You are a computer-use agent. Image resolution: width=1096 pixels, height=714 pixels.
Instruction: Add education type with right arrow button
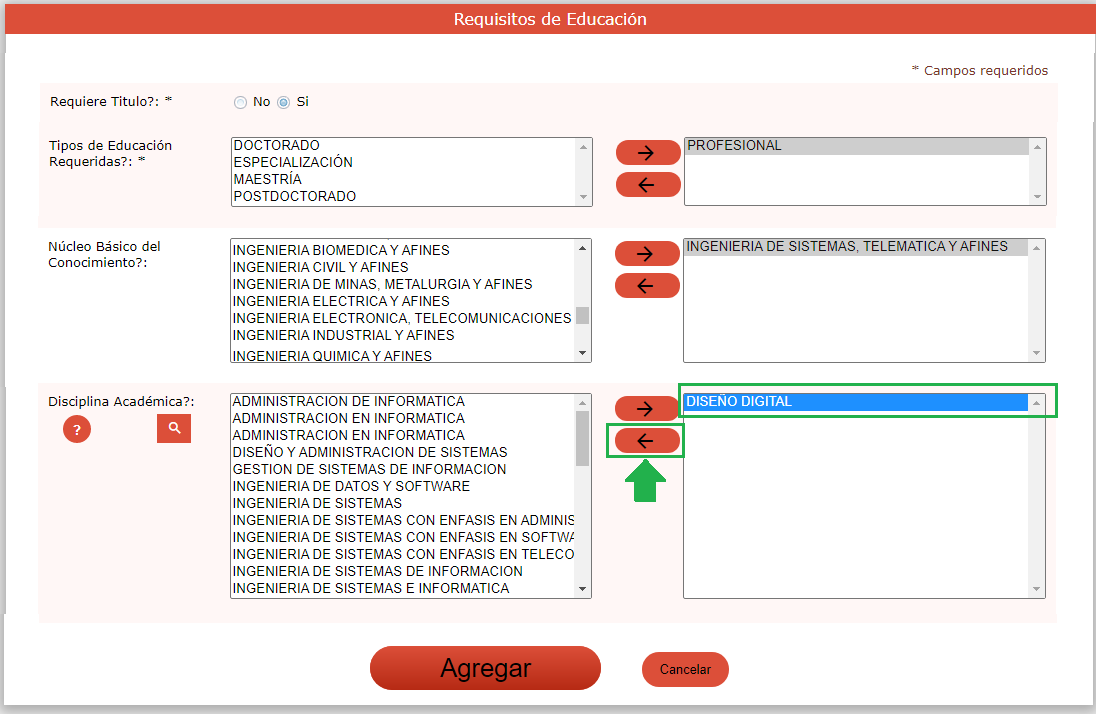pyautogui.click(x=647, y=153)
